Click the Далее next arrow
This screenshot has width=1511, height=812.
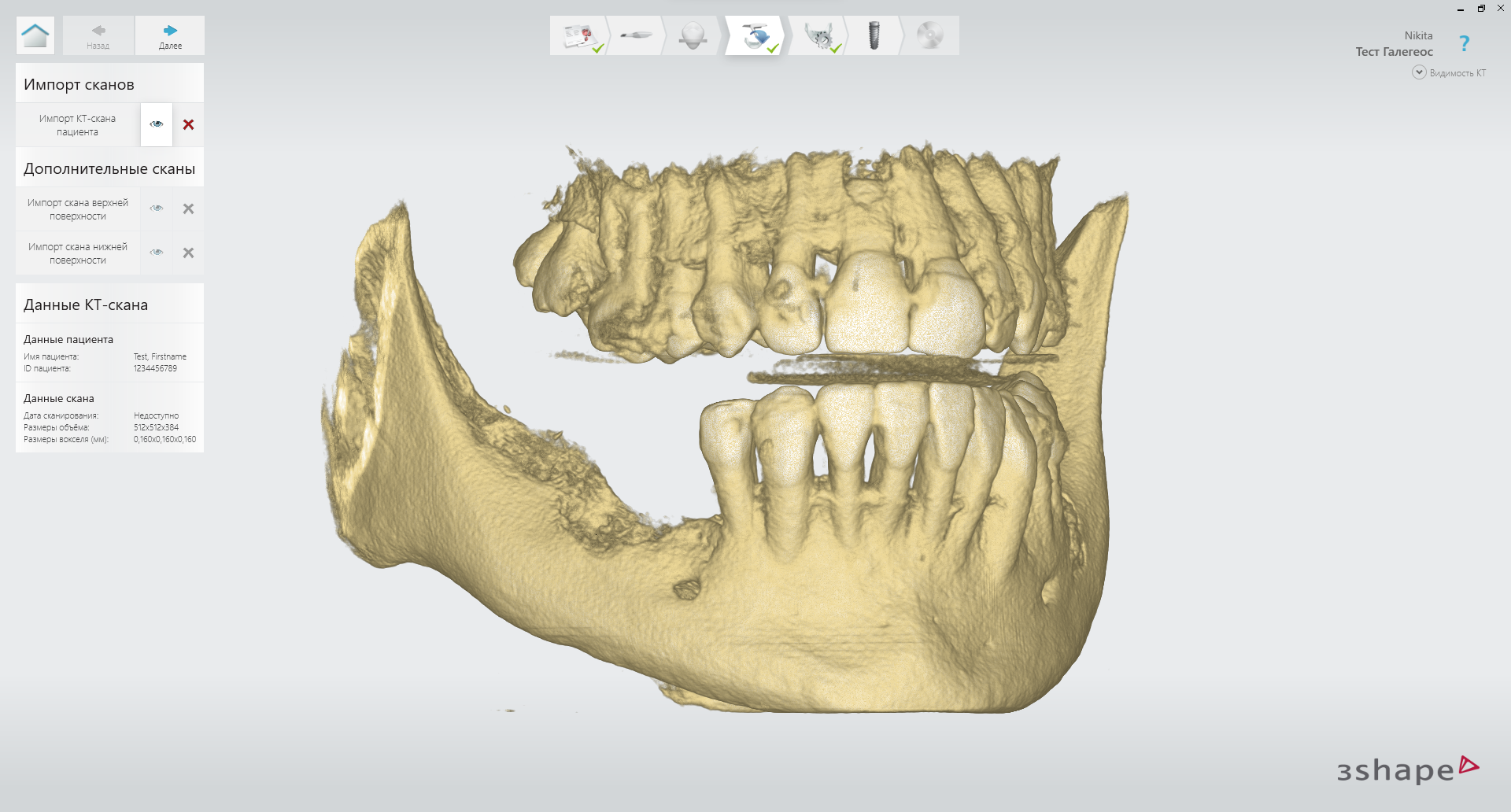(170, 35)
